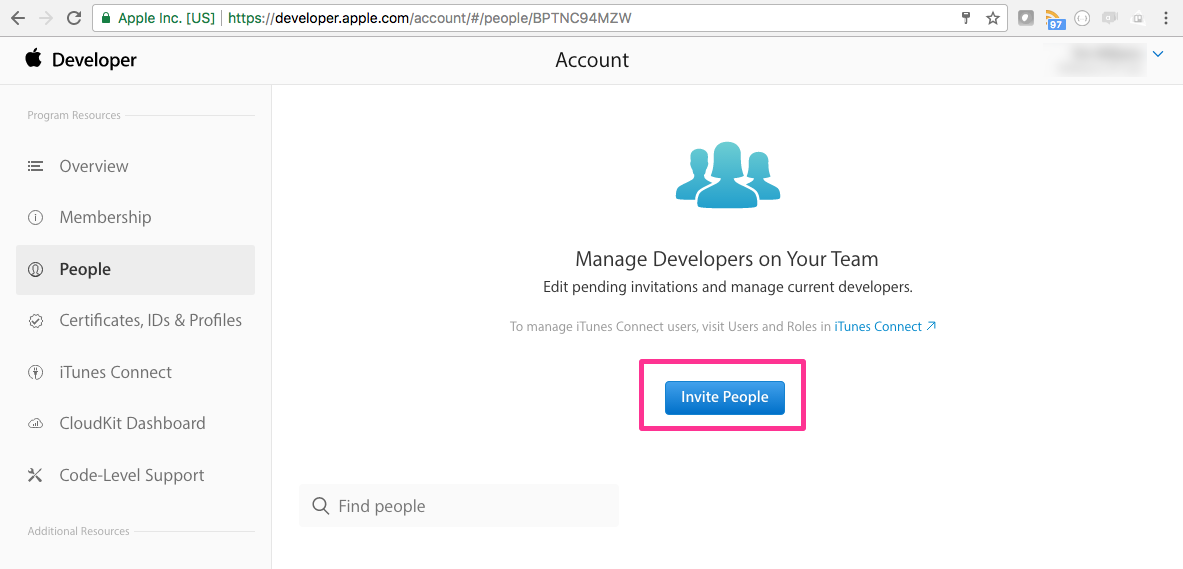
Task: Click the green padlock security icon
Action: click(106, 18)
